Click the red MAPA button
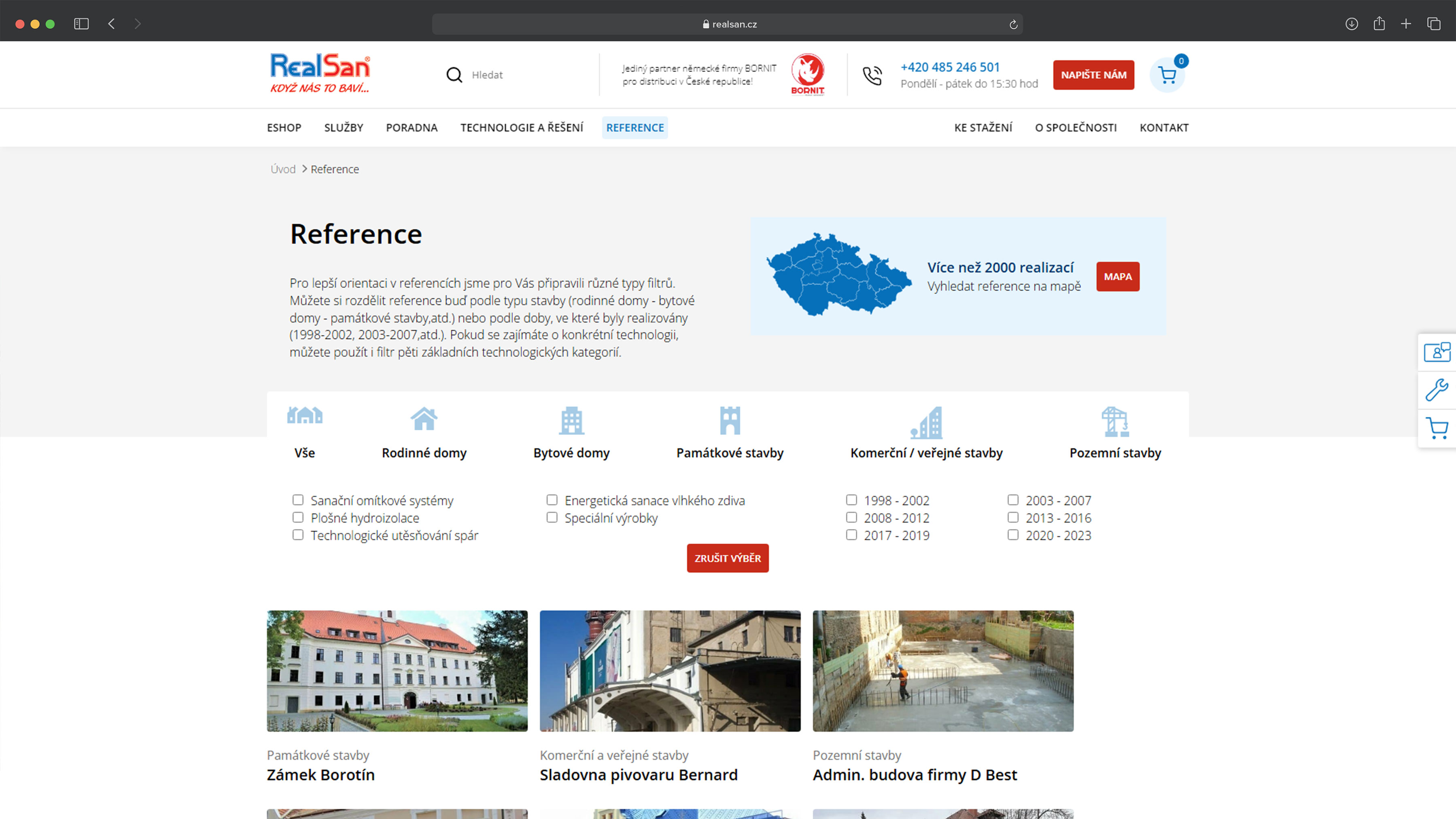 [1117, 277]
